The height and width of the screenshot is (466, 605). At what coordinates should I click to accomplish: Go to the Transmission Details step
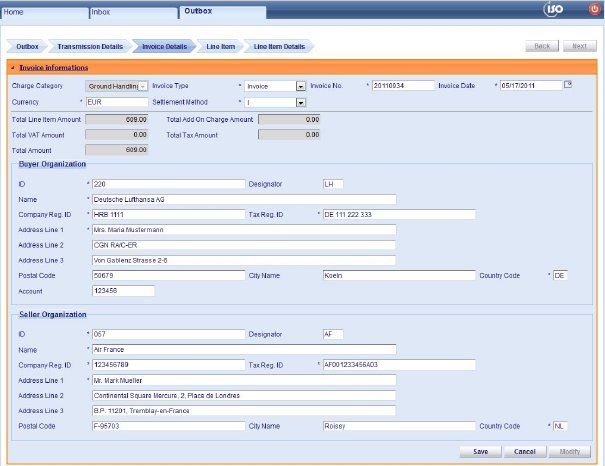click(x=90, y=47)
